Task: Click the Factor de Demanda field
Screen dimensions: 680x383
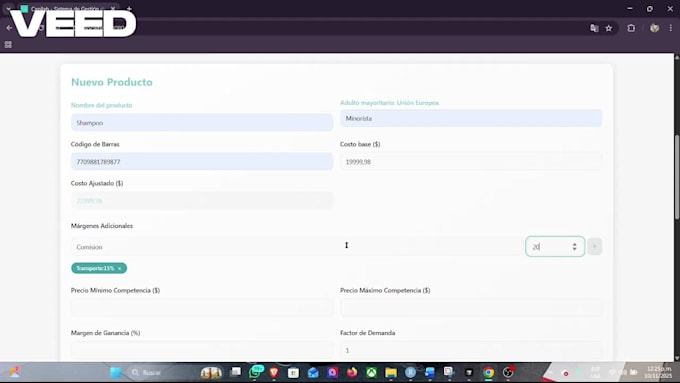Action: point(471,350)
